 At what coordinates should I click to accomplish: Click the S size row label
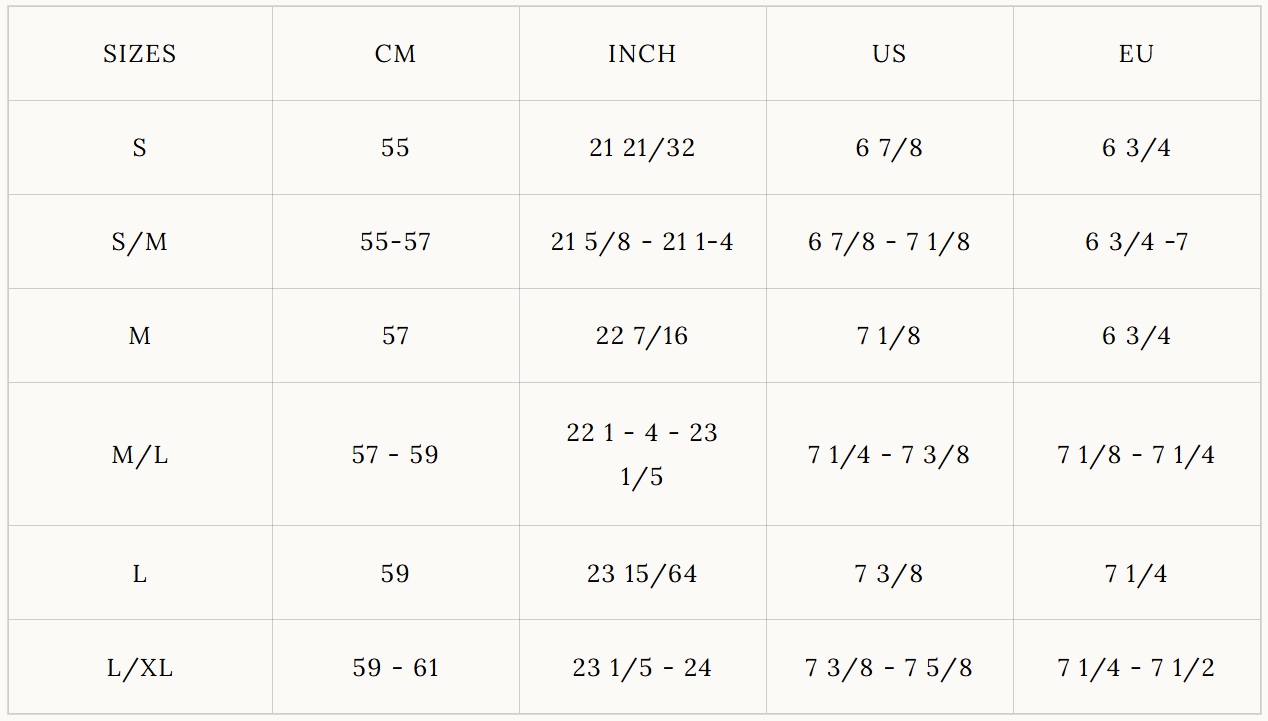(x=140, y=148)
